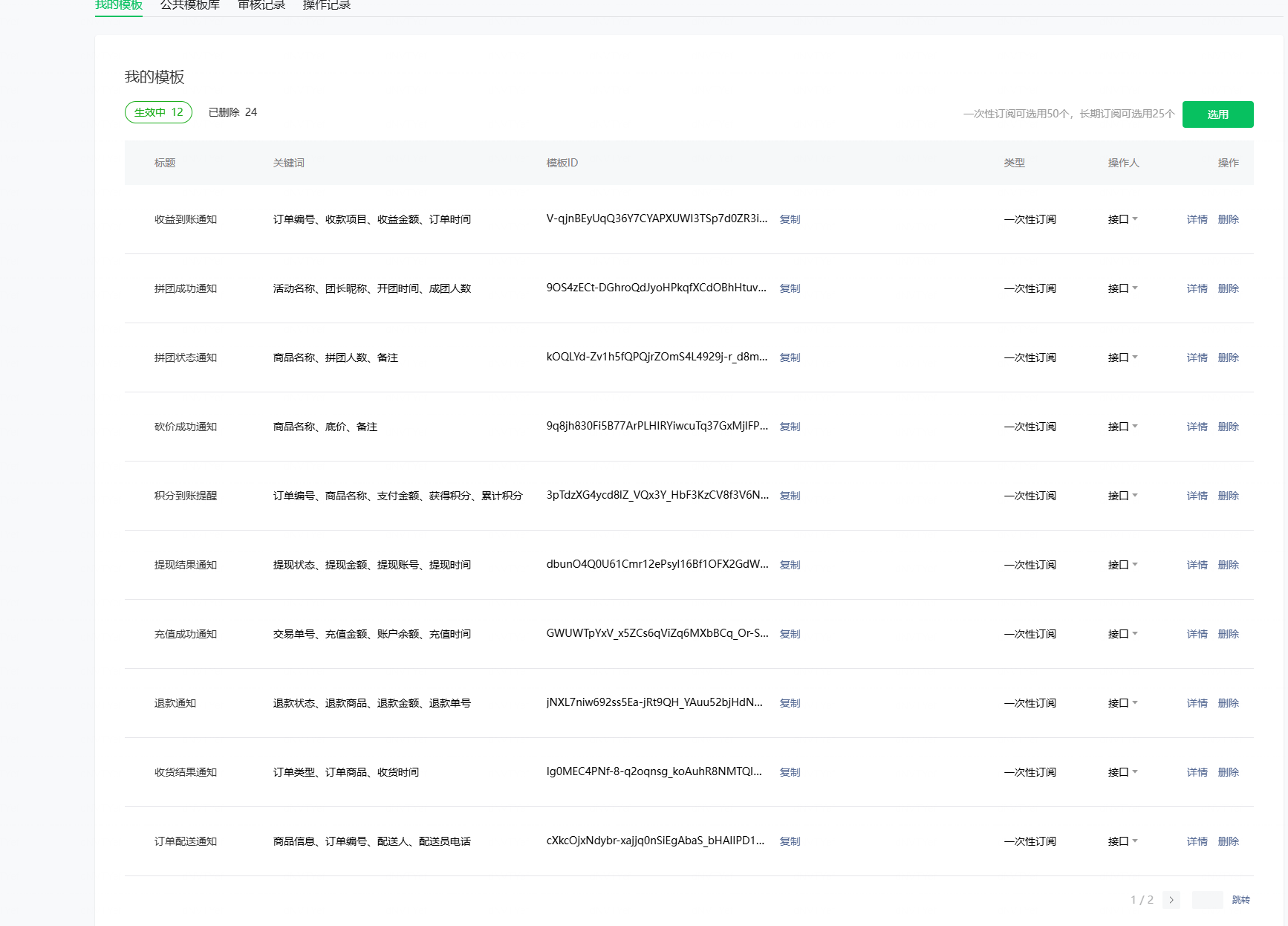Delete the 提现结果通知 template

(x=1228, y=565)
